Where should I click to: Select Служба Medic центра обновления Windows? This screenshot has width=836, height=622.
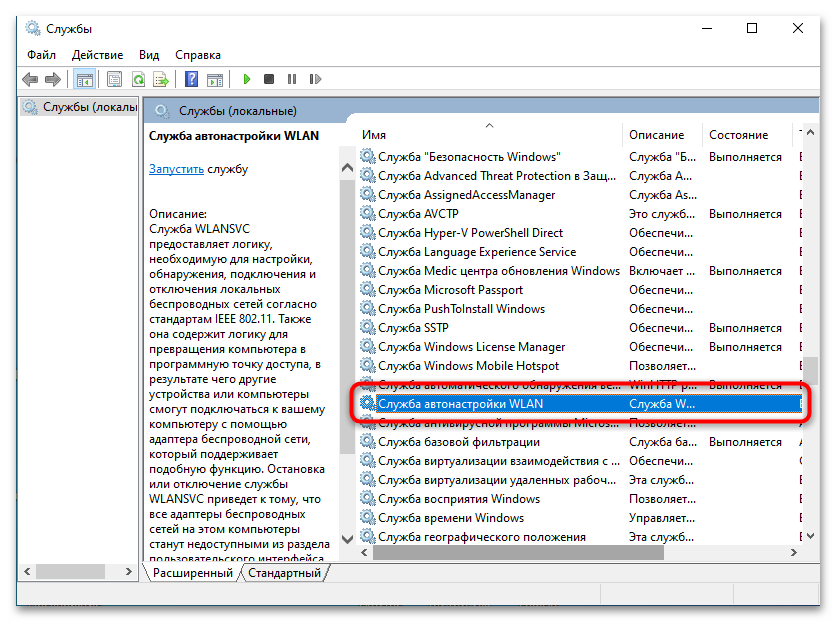point(580,271)
